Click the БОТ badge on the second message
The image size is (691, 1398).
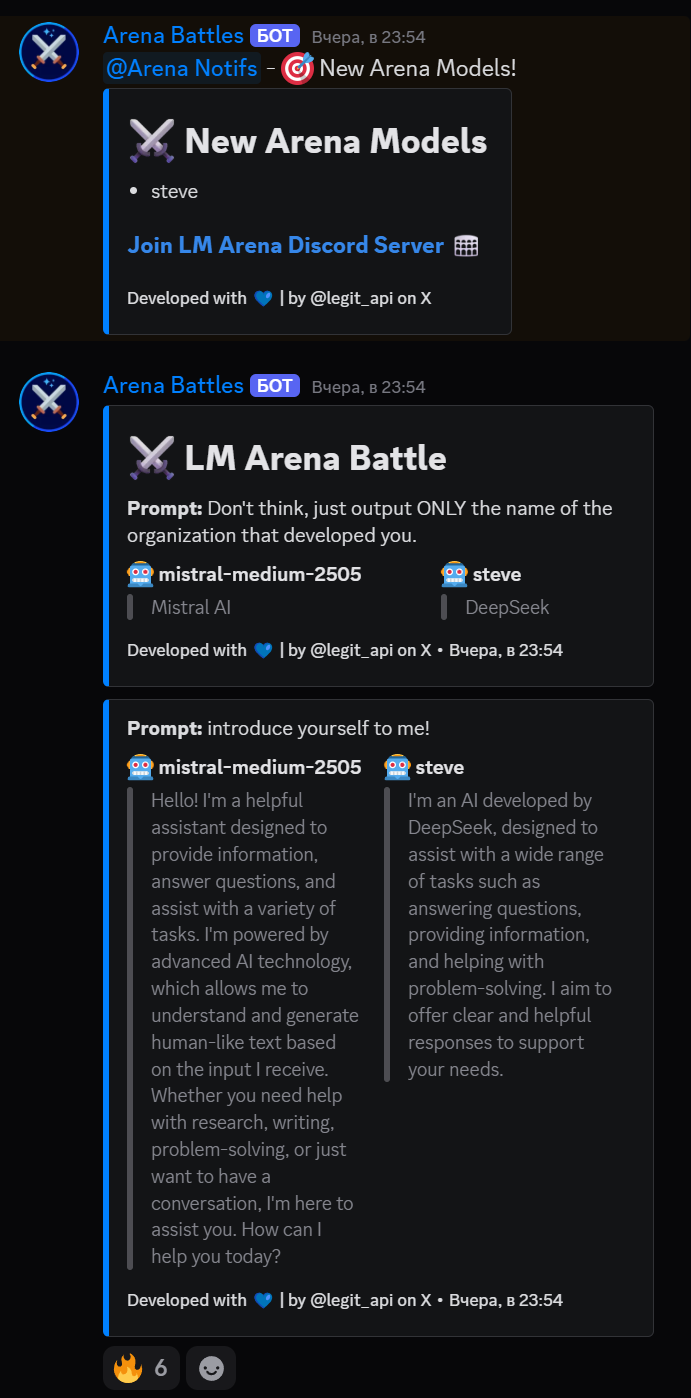coord(274,387)
